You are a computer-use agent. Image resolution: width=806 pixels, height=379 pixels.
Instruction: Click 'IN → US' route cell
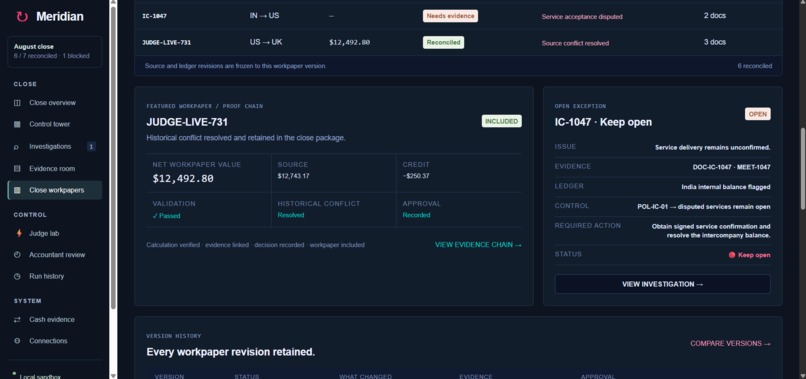point(264,16)
